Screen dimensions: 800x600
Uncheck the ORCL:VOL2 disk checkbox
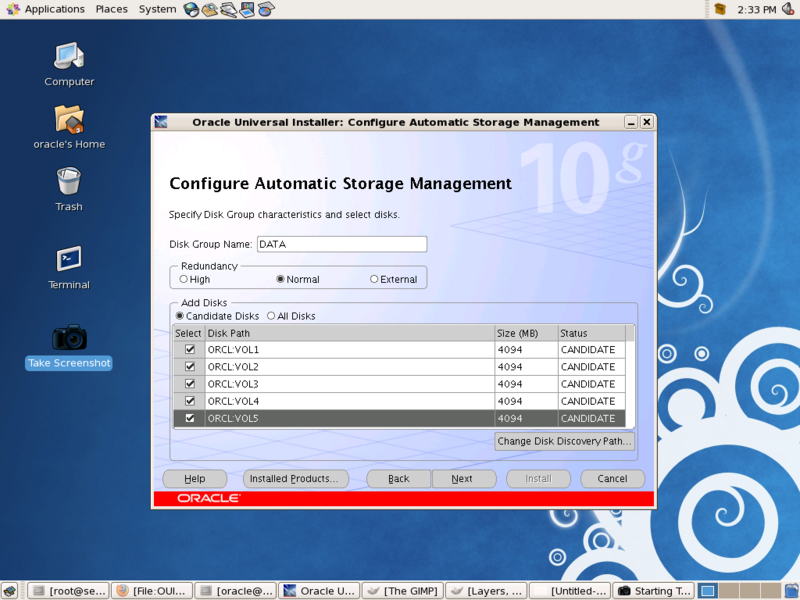pyautogui.click(x=190, y=366)
